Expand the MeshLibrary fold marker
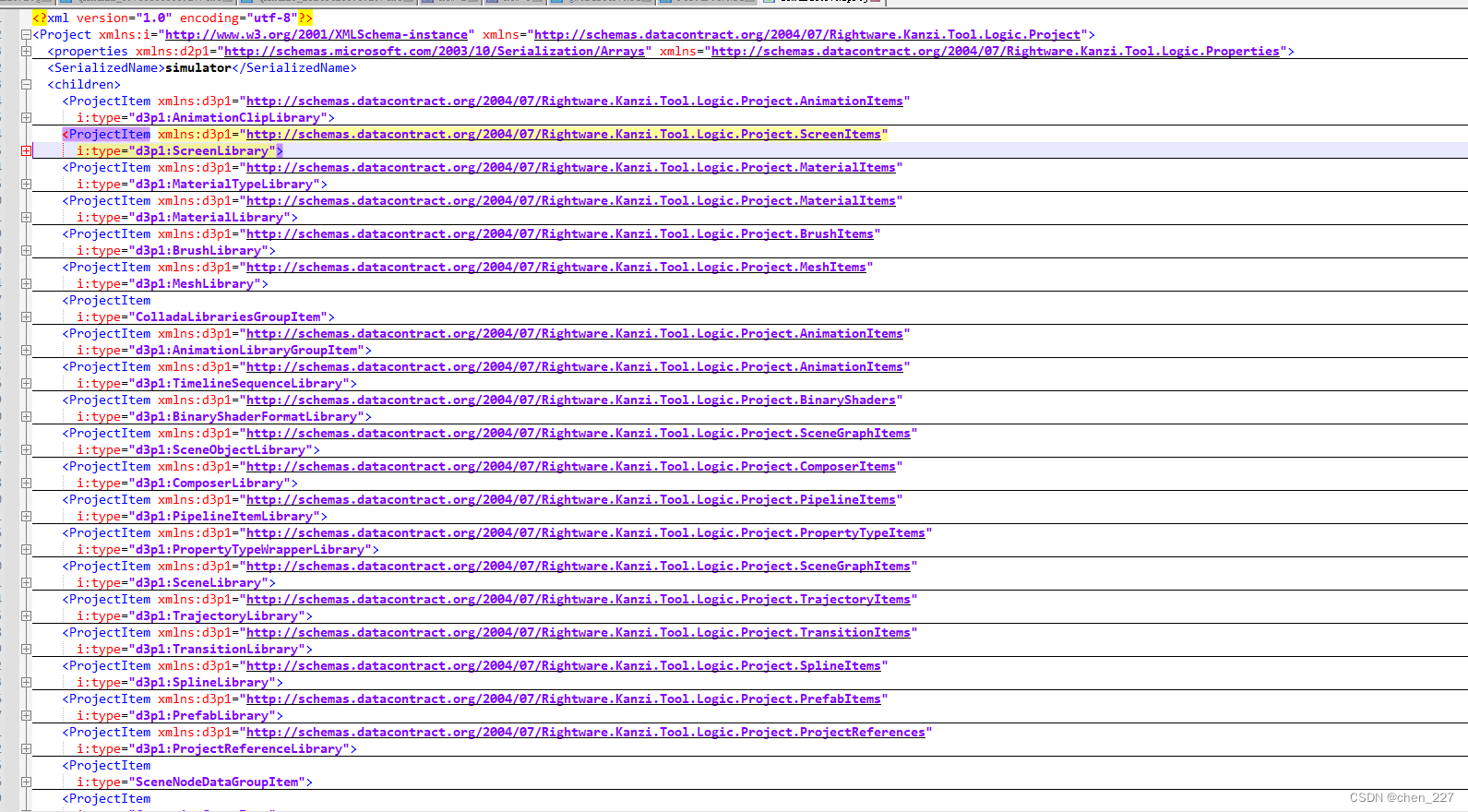The image size is (1468, 812). (x=26, y=284)
